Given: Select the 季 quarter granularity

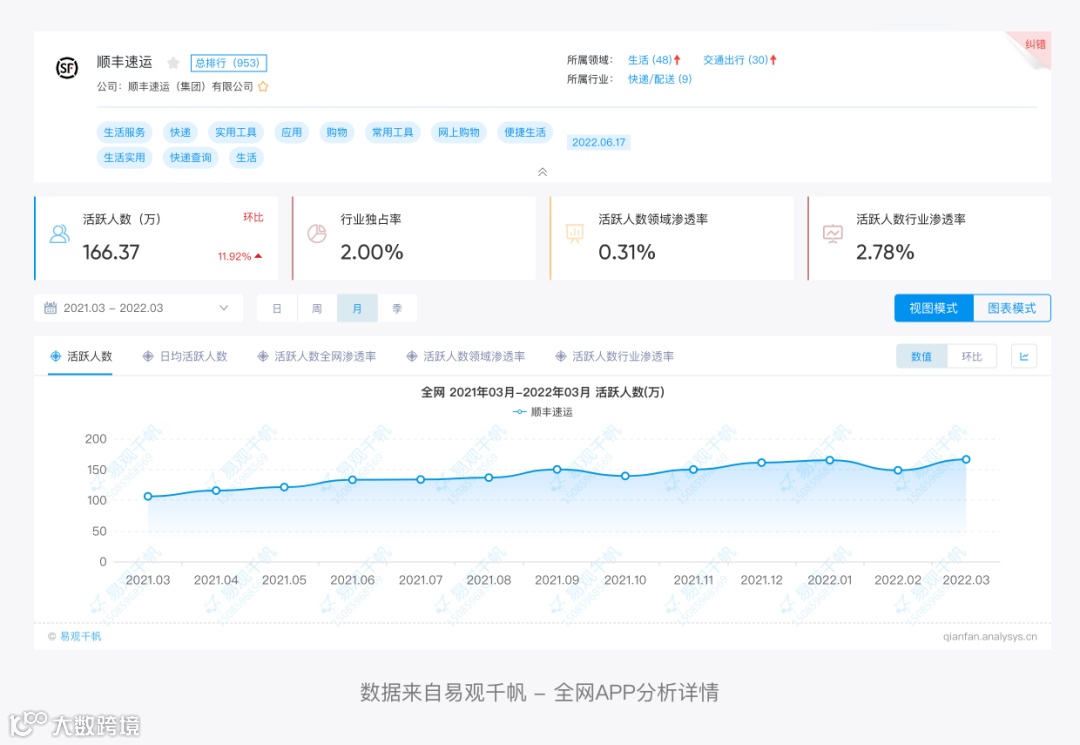Looking at the screenshot, I should click(397, 308).
